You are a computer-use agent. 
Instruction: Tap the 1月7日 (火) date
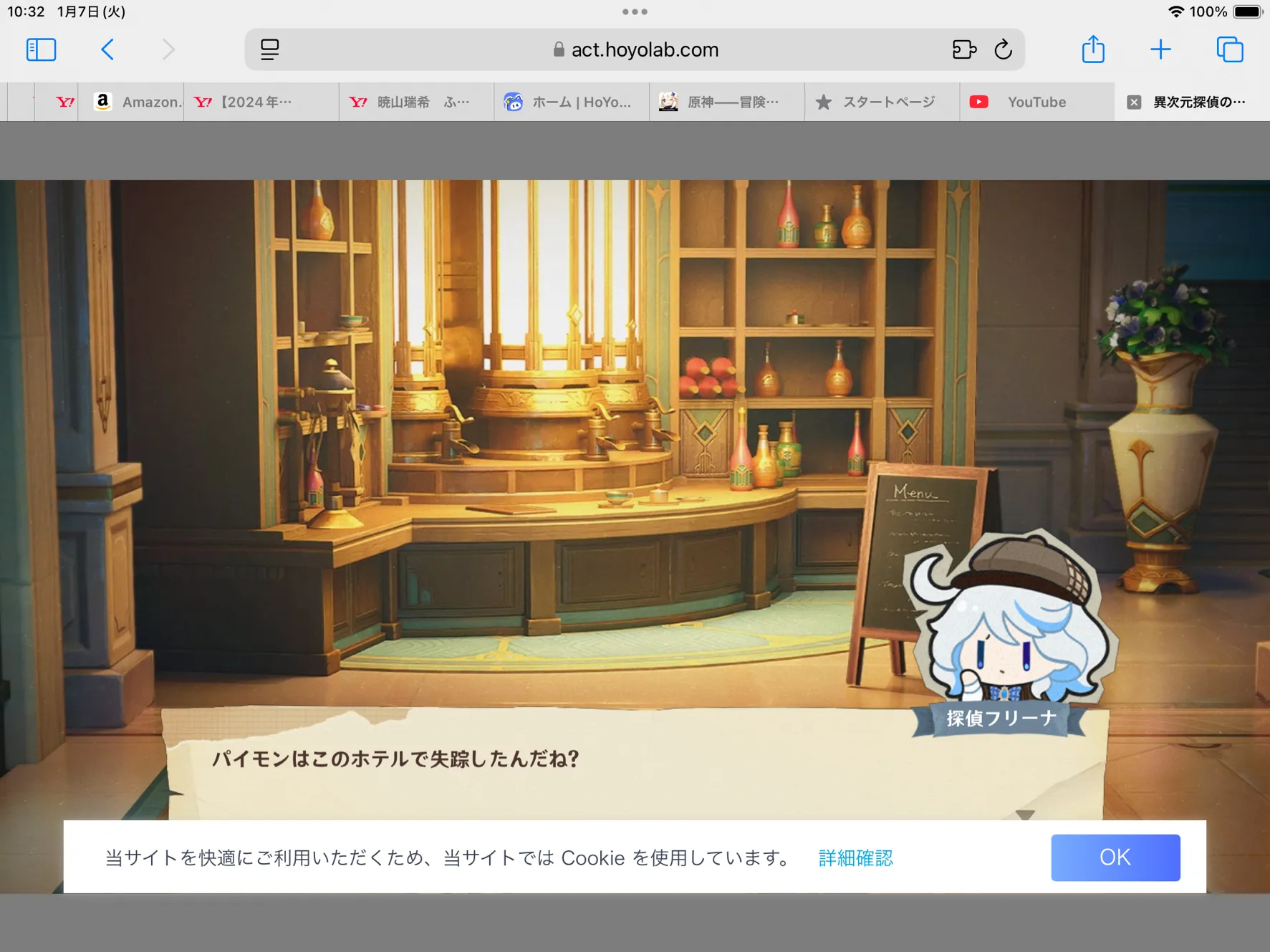pos(92,11)
